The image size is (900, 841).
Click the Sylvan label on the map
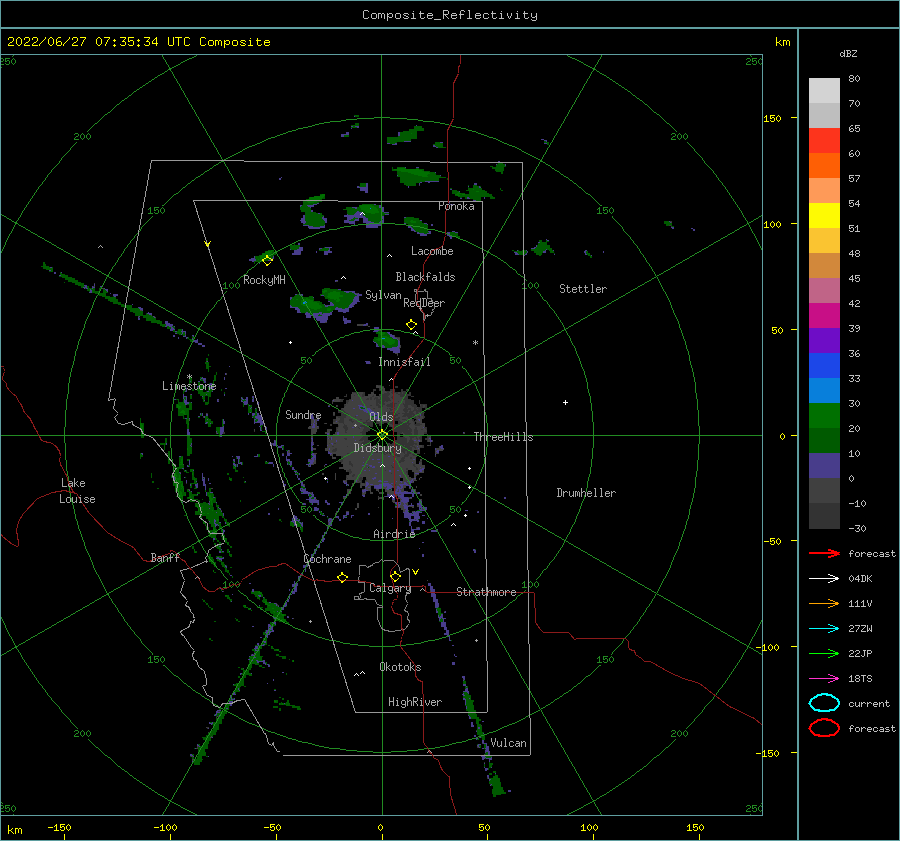pyautogui.click(x=383, y=296)
